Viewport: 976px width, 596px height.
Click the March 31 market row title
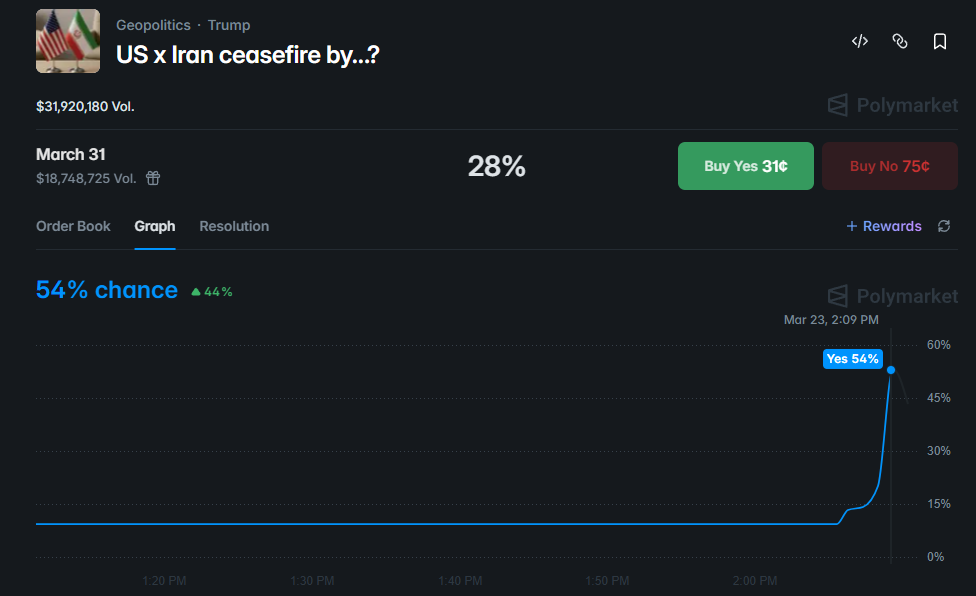point(71,154)
